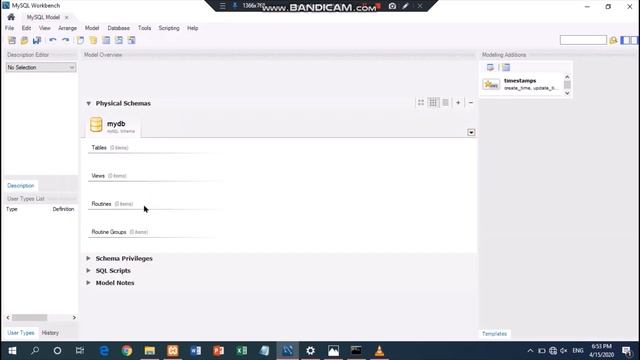640x360 pixels.
Task: Click the right scroll arrow of horizontal scrollbar
Action: [74, 318]
